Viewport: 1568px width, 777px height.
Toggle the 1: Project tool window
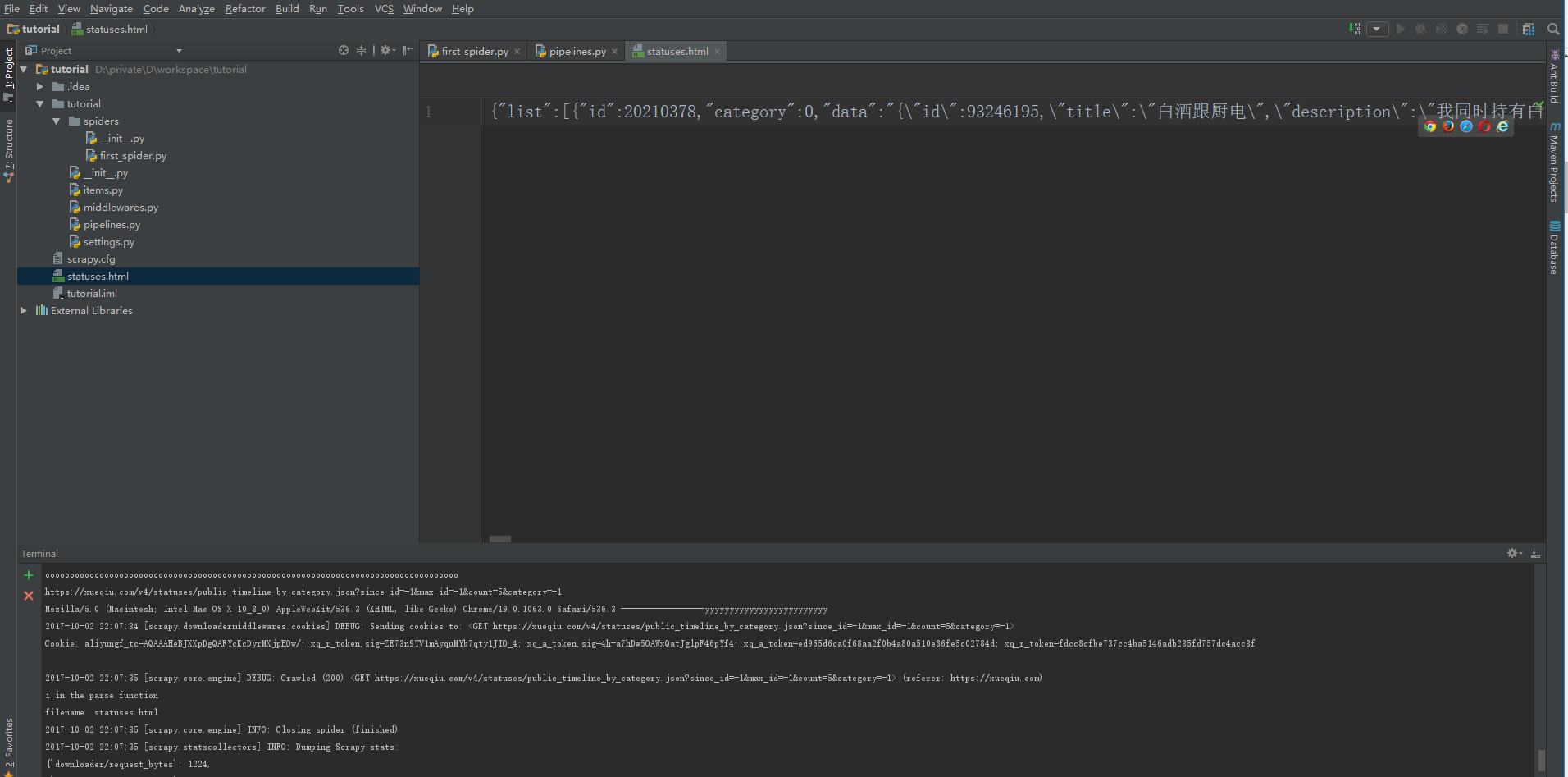(x=9, y=74)
